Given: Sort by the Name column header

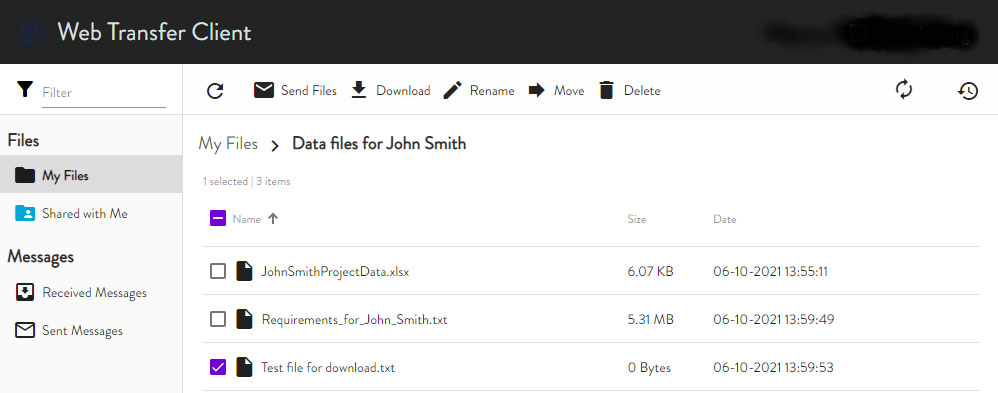Looking at the screenshot, I should click(247, 219).
